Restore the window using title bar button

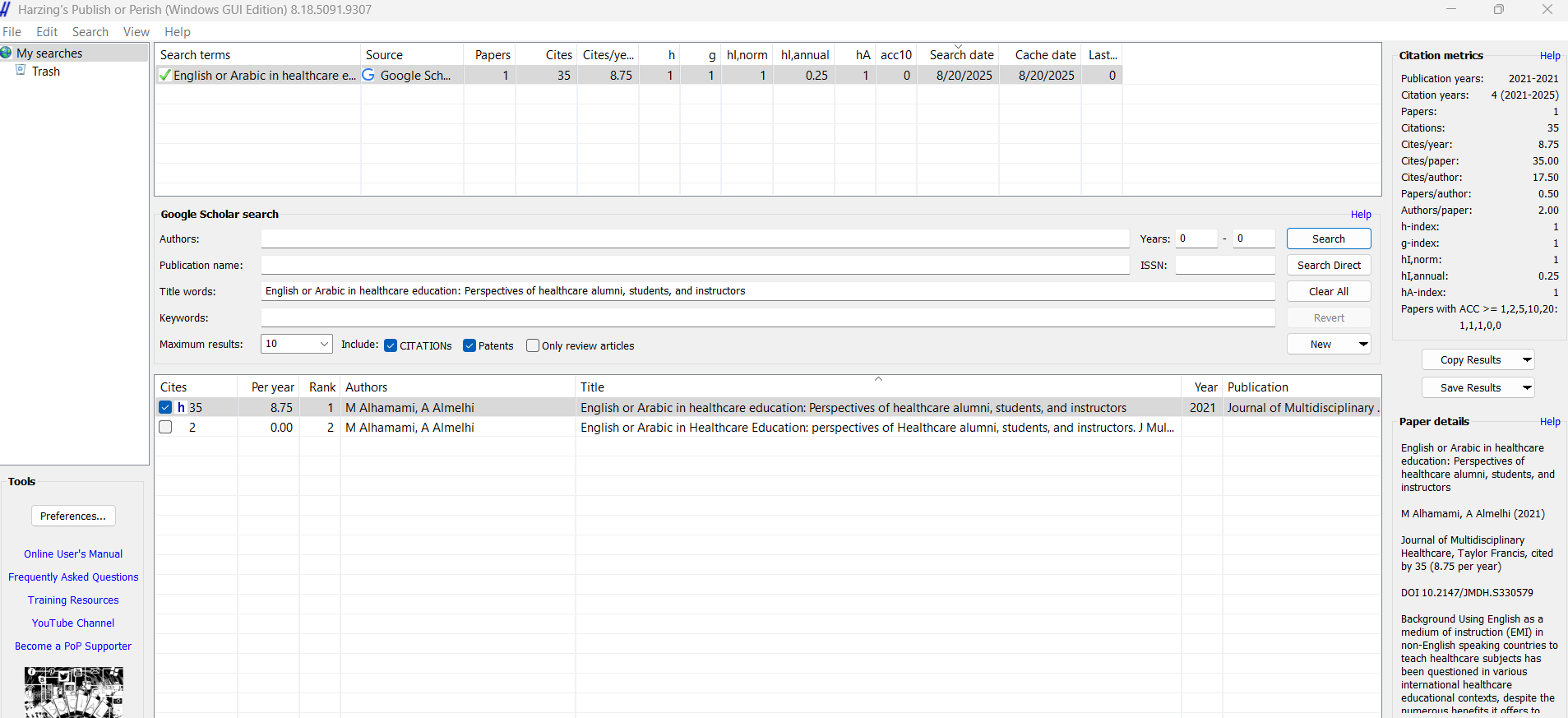click(1498, 10)
